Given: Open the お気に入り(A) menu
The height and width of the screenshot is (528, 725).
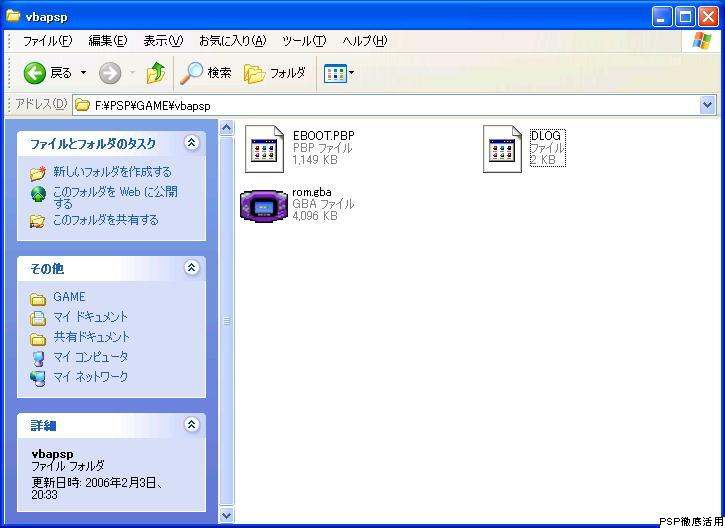Looking at the screenshot, I should pos(233,41).
